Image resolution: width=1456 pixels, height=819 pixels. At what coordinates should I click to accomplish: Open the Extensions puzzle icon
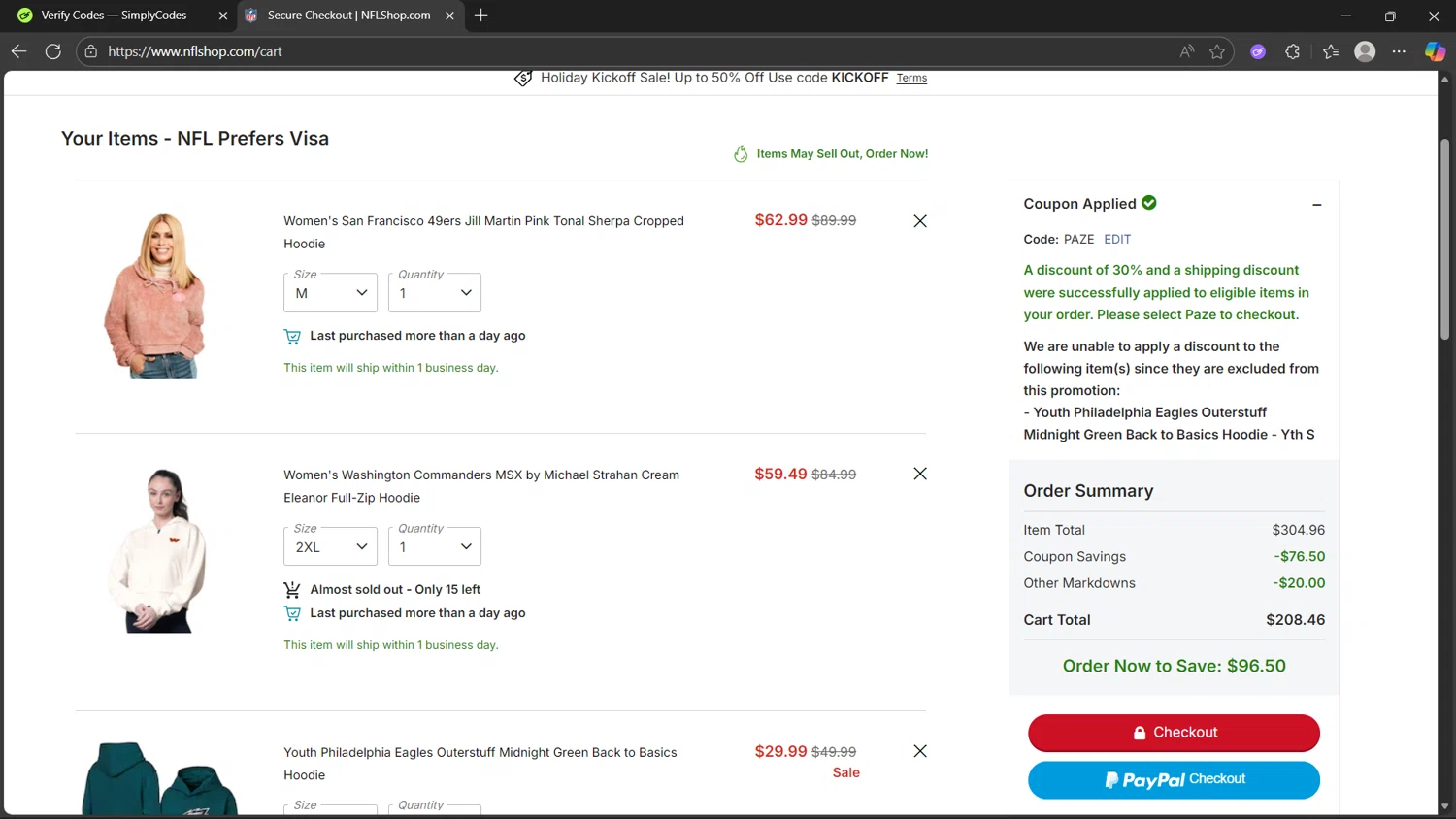(x=1293, y=51)
